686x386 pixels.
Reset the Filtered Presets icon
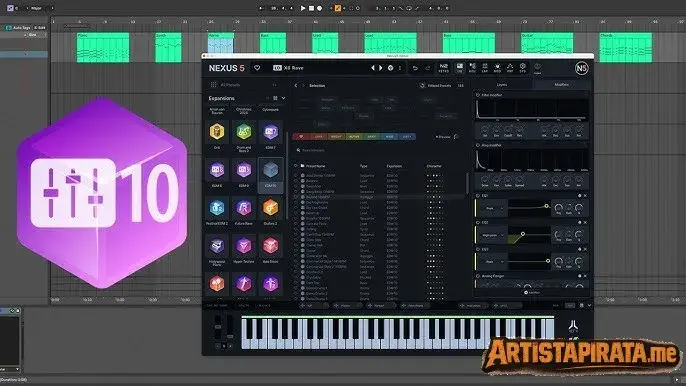(422, 85)
